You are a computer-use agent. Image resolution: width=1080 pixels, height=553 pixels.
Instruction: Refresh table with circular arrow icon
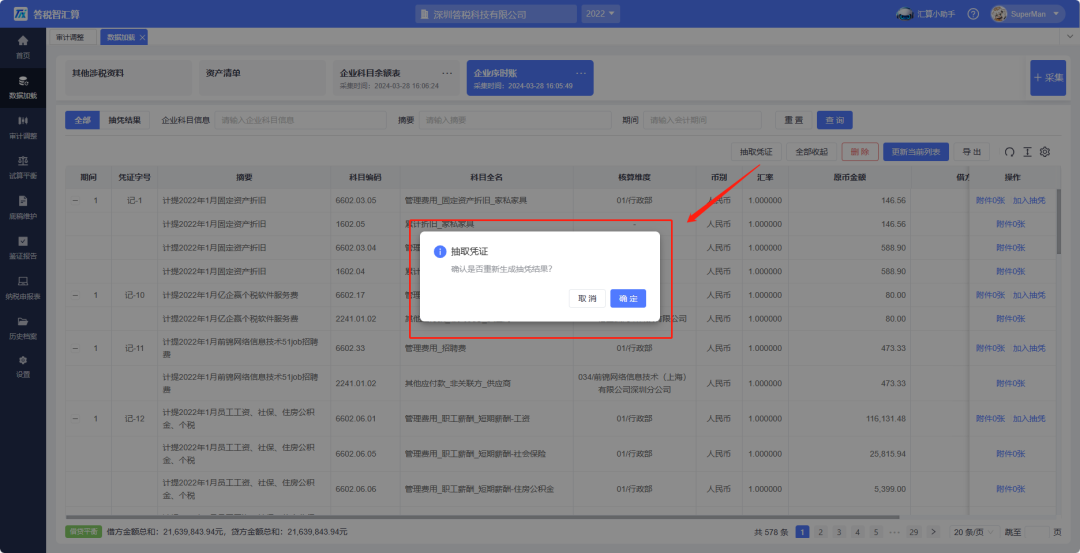click(1010, 152)
